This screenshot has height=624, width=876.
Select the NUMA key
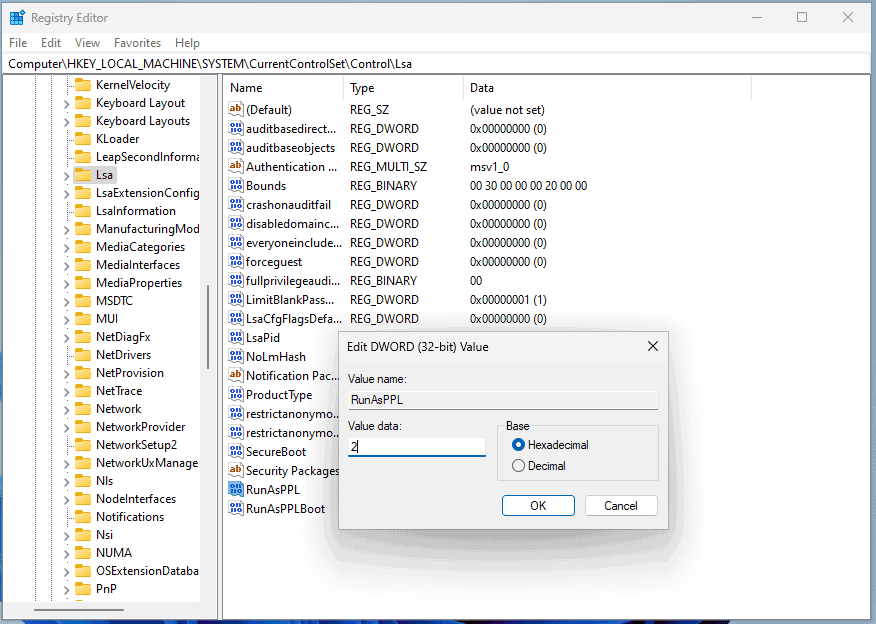point(114,552)
